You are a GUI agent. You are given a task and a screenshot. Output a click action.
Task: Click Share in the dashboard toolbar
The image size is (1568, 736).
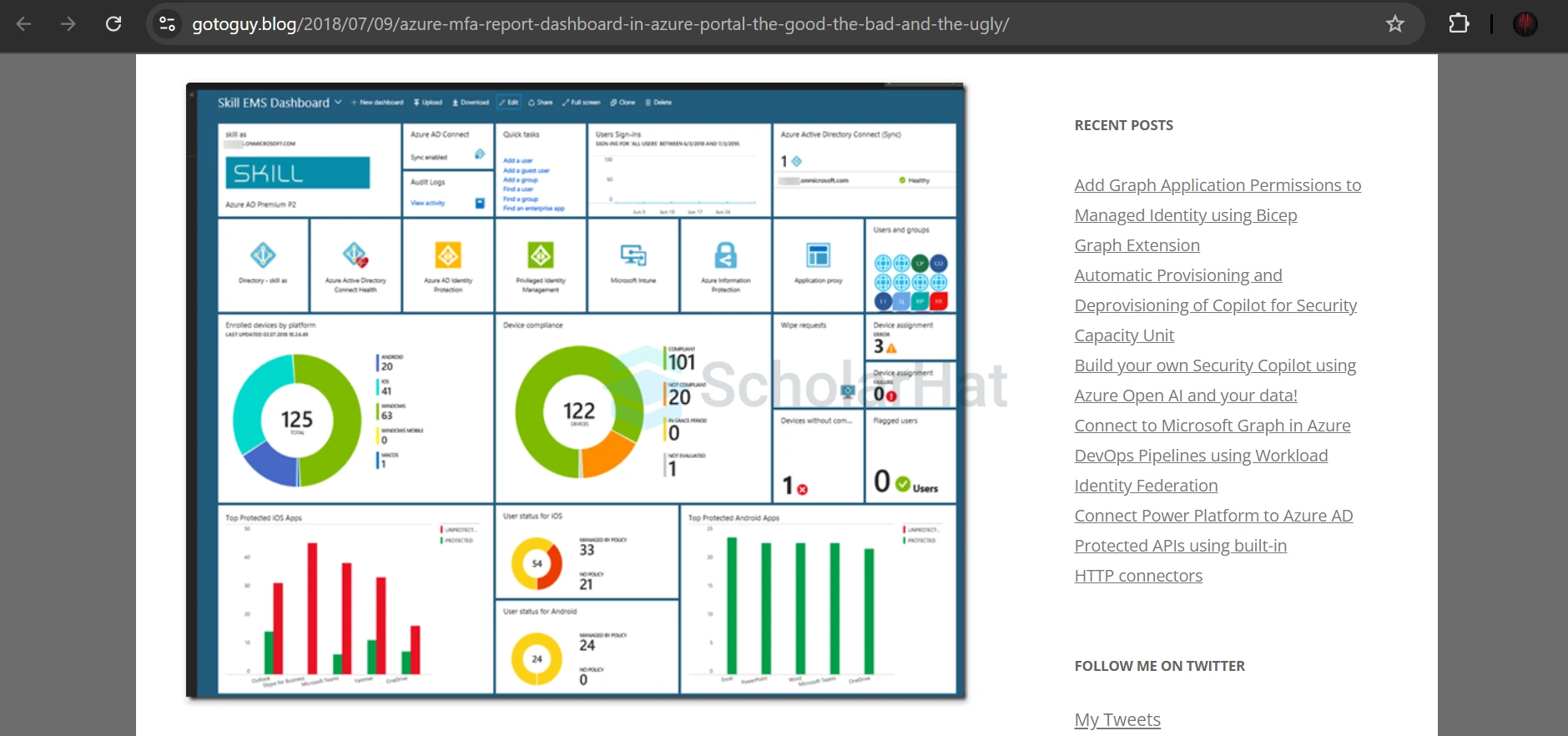coord(541,103)
